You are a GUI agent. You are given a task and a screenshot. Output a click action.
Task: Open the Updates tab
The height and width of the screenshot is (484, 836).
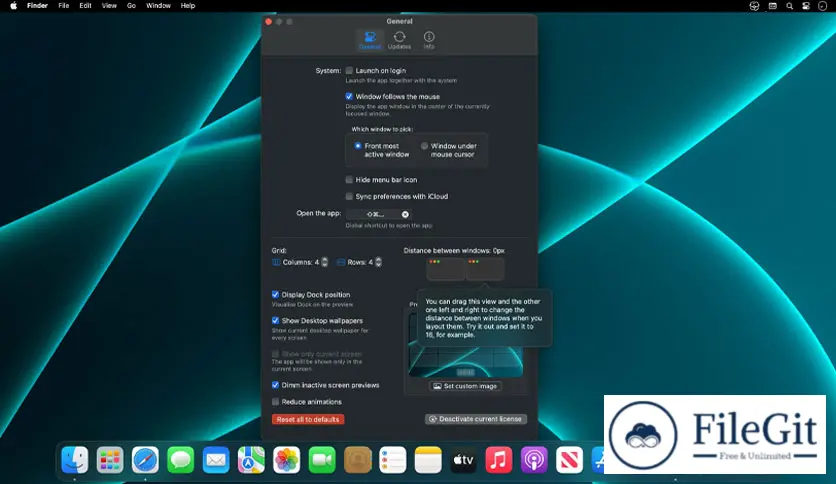point(399,41)
